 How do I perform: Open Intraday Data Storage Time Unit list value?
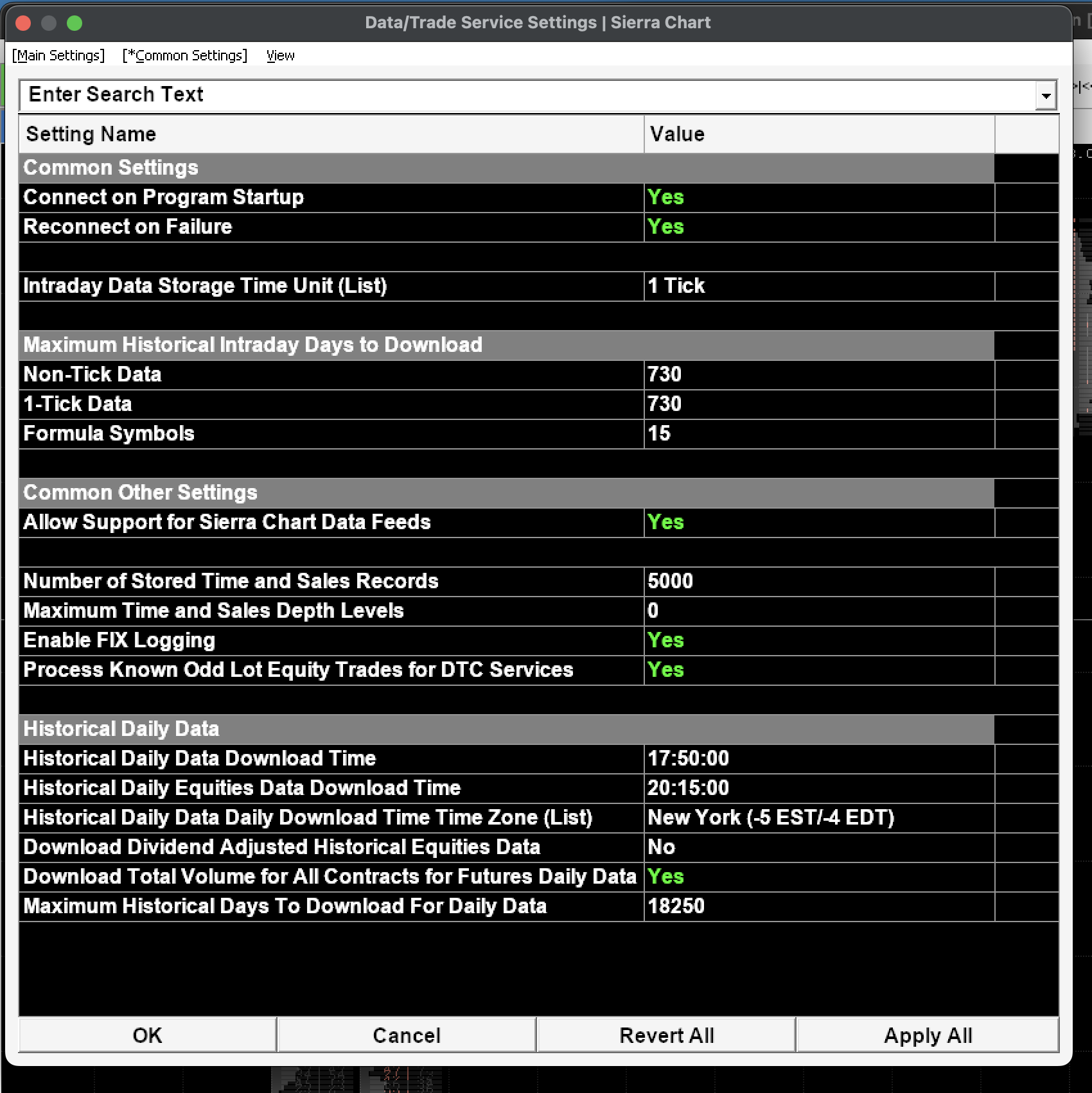819,286
